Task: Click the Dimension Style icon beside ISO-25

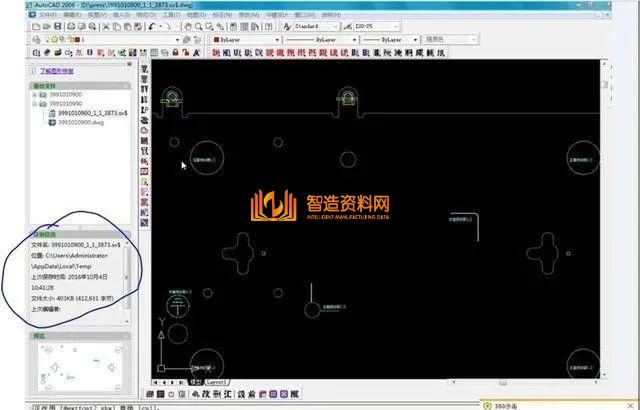Action: 347,27
